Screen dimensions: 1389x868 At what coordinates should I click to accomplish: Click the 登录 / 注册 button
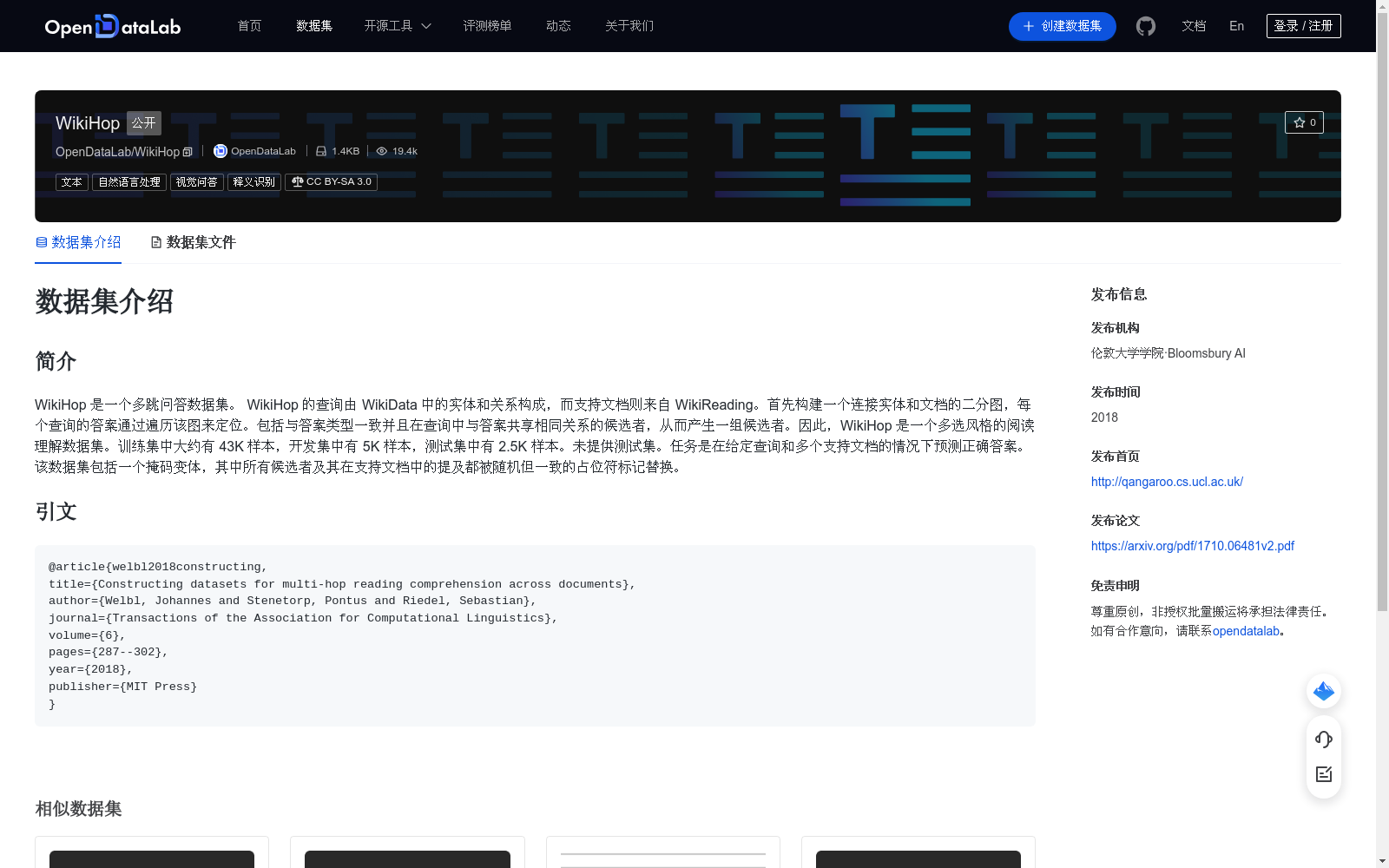[x=1303, y=26]
